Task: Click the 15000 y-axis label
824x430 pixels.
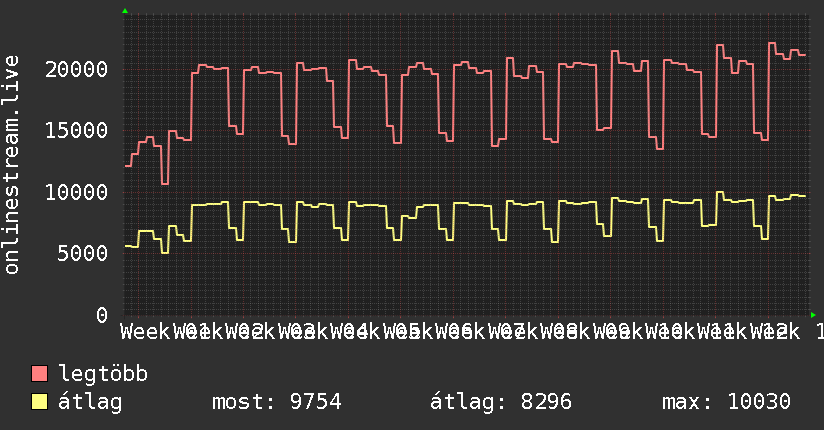Action: [x=77, y=130]
